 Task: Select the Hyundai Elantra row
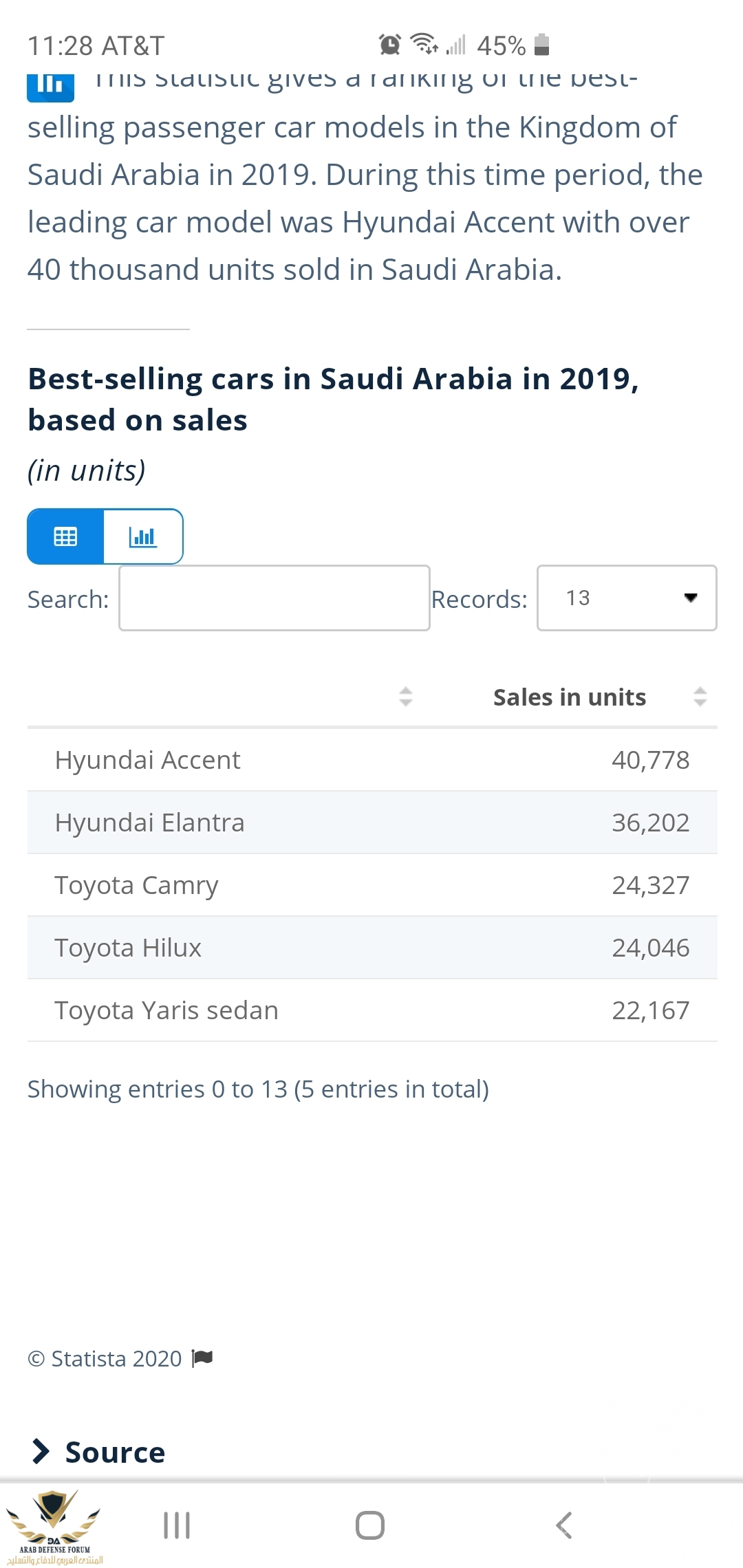[x=371, y=823]
